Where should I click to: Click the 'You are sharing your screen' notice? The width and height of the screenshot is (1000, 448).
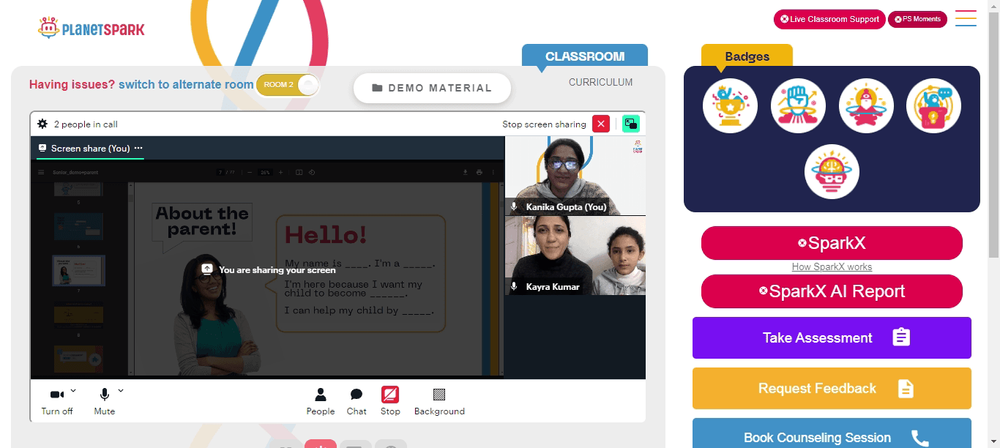pos(268,270)
